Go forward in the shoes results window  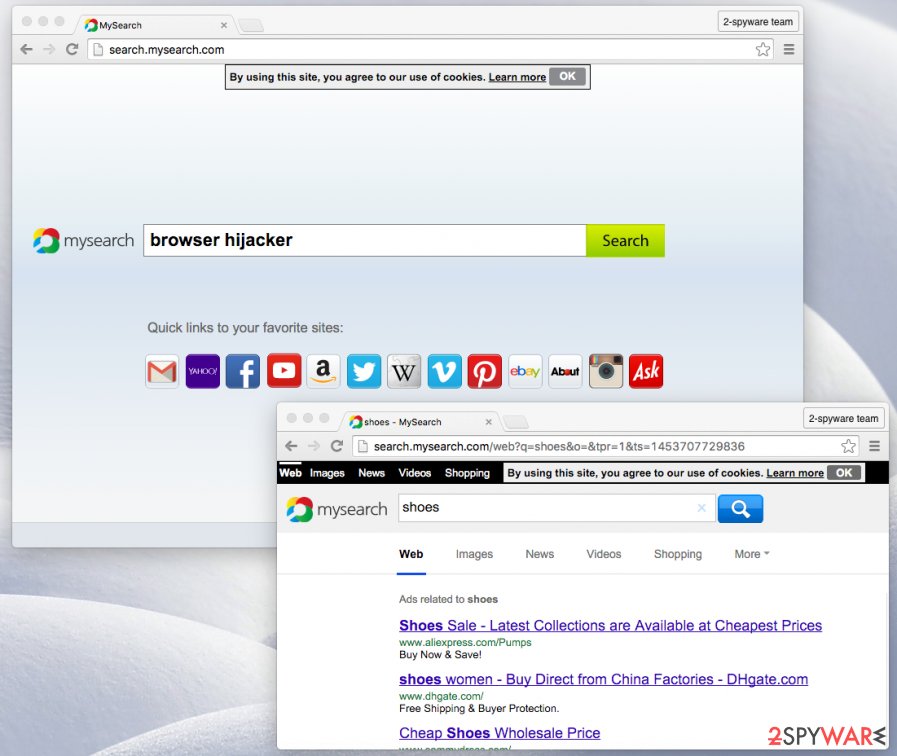[313, 446]
